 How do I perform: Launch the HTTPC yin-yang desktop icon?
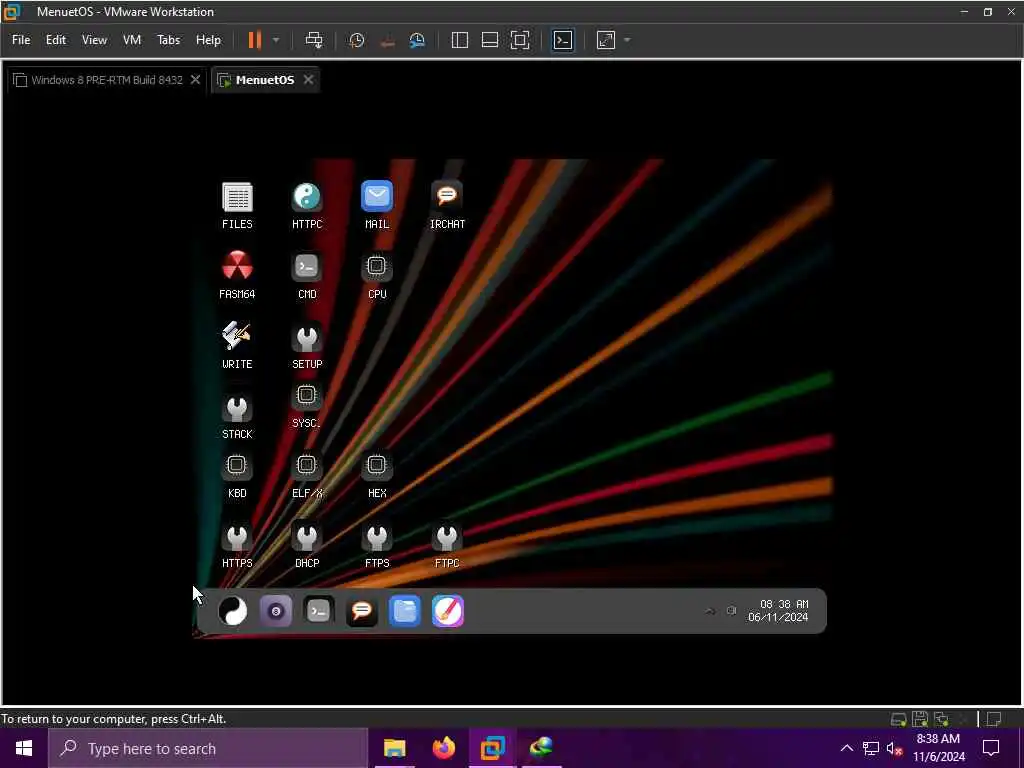coord(307,205)
